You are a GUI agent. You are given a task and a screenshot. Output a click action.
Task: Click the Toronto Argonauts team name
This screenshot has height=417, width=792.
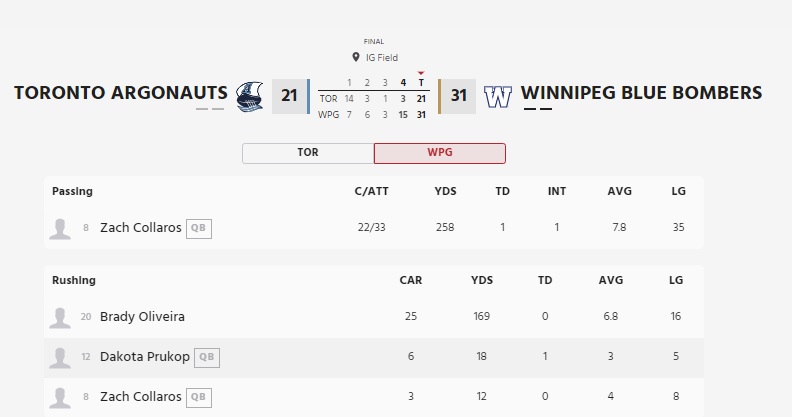[x=121, y=93]
